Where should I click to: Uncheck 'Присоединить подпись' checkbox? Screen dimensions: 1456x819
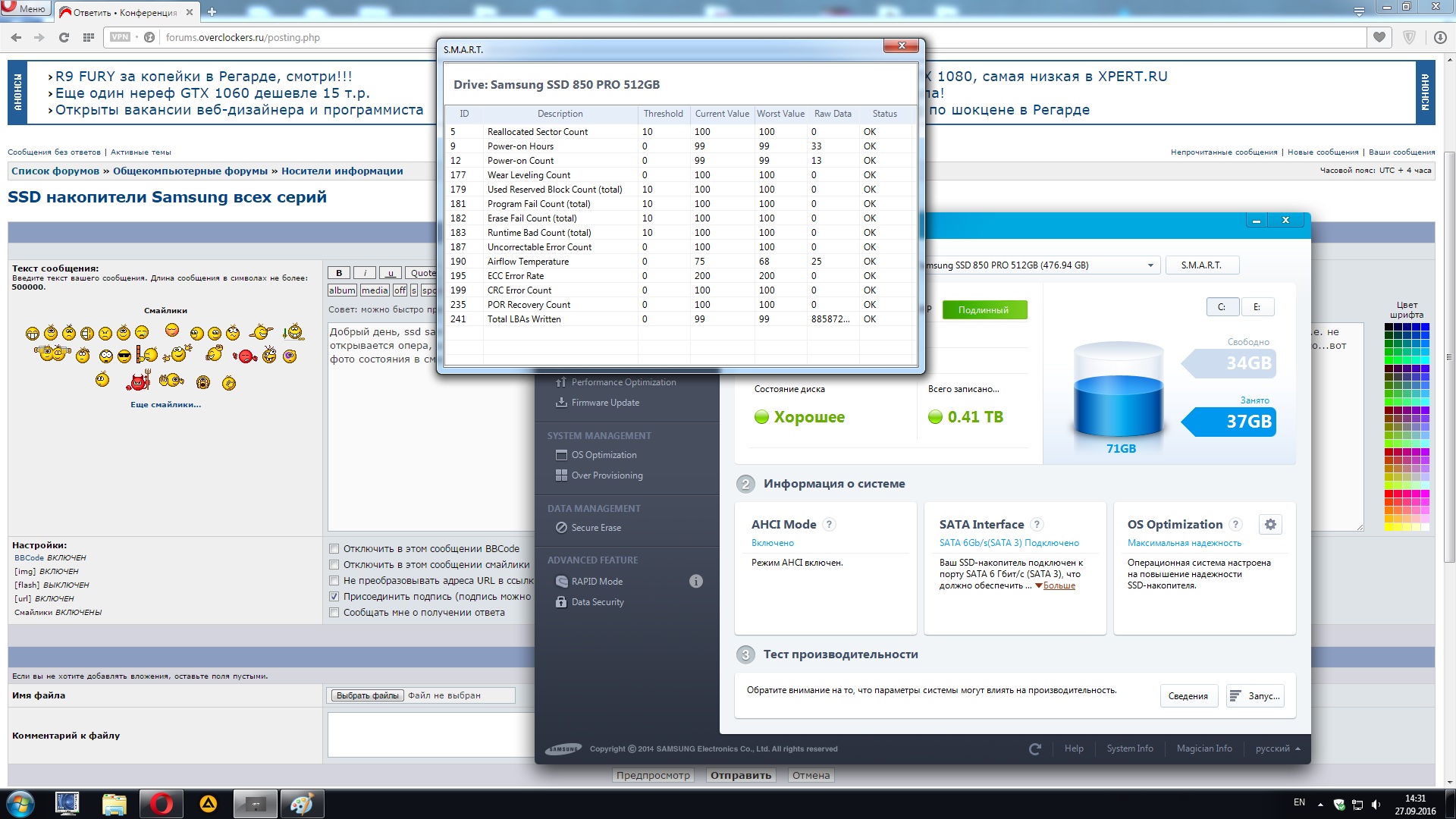(334, 597)
